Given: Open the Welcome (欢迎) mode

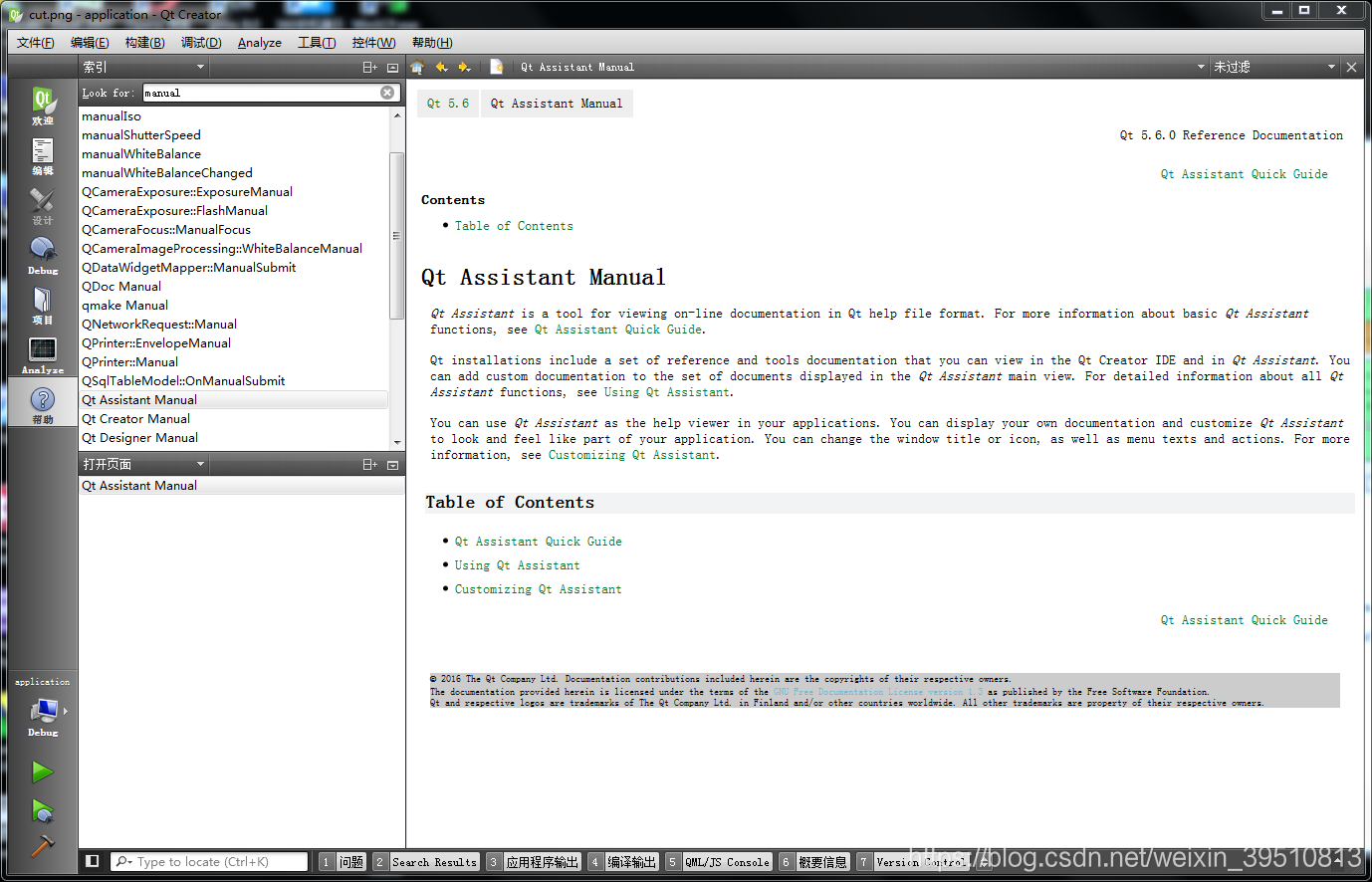Looking at the screenshot, I should pyautogui.click(x=43, y=106).
